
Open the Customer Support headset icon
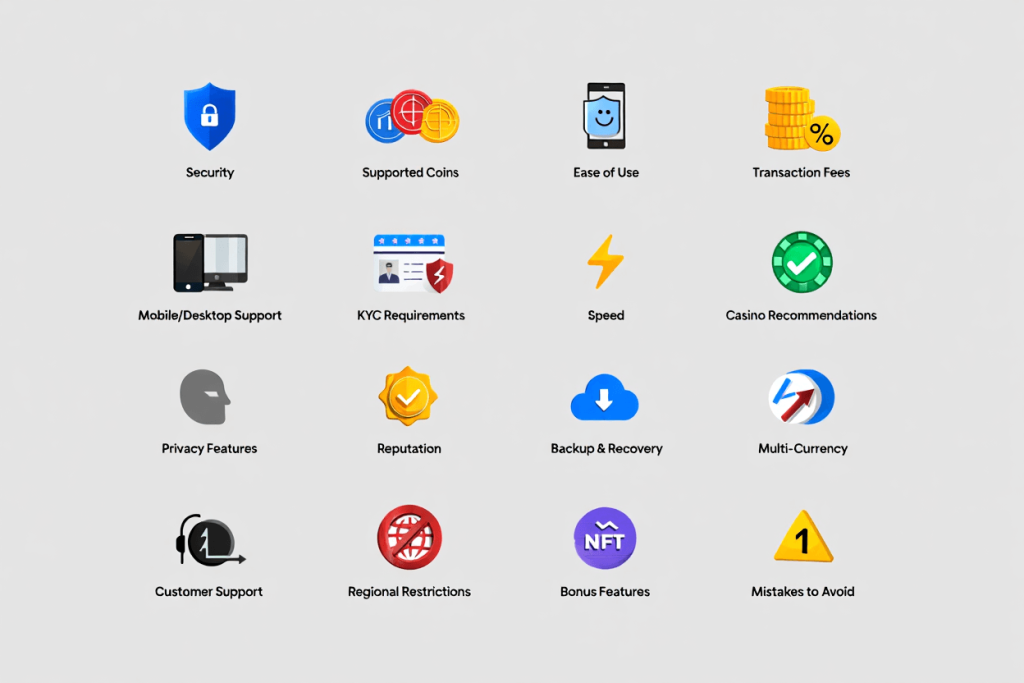tap(210, 540)
